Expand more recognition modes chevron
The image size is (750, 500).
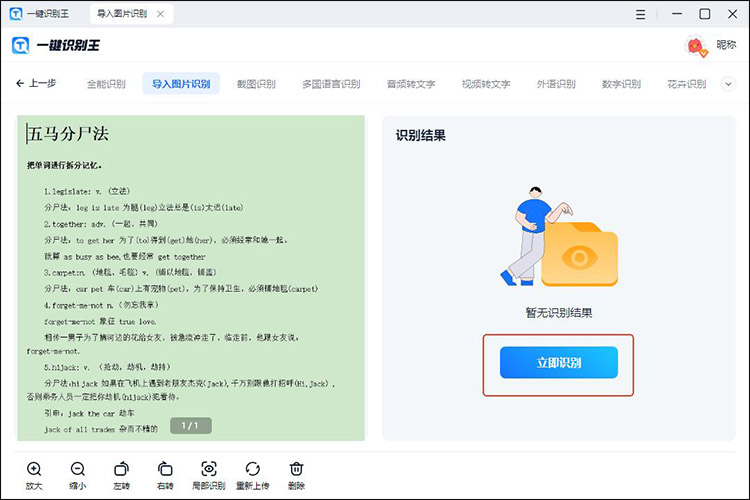click(728, 84)
